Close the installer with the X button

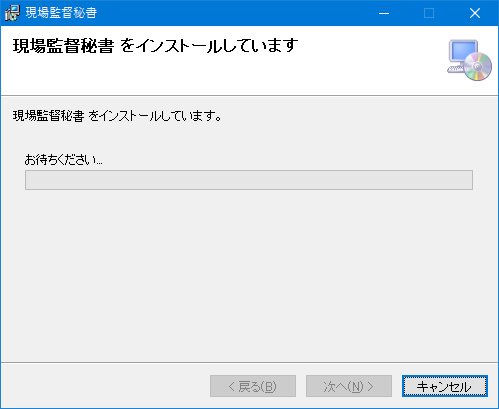point(475,13)
